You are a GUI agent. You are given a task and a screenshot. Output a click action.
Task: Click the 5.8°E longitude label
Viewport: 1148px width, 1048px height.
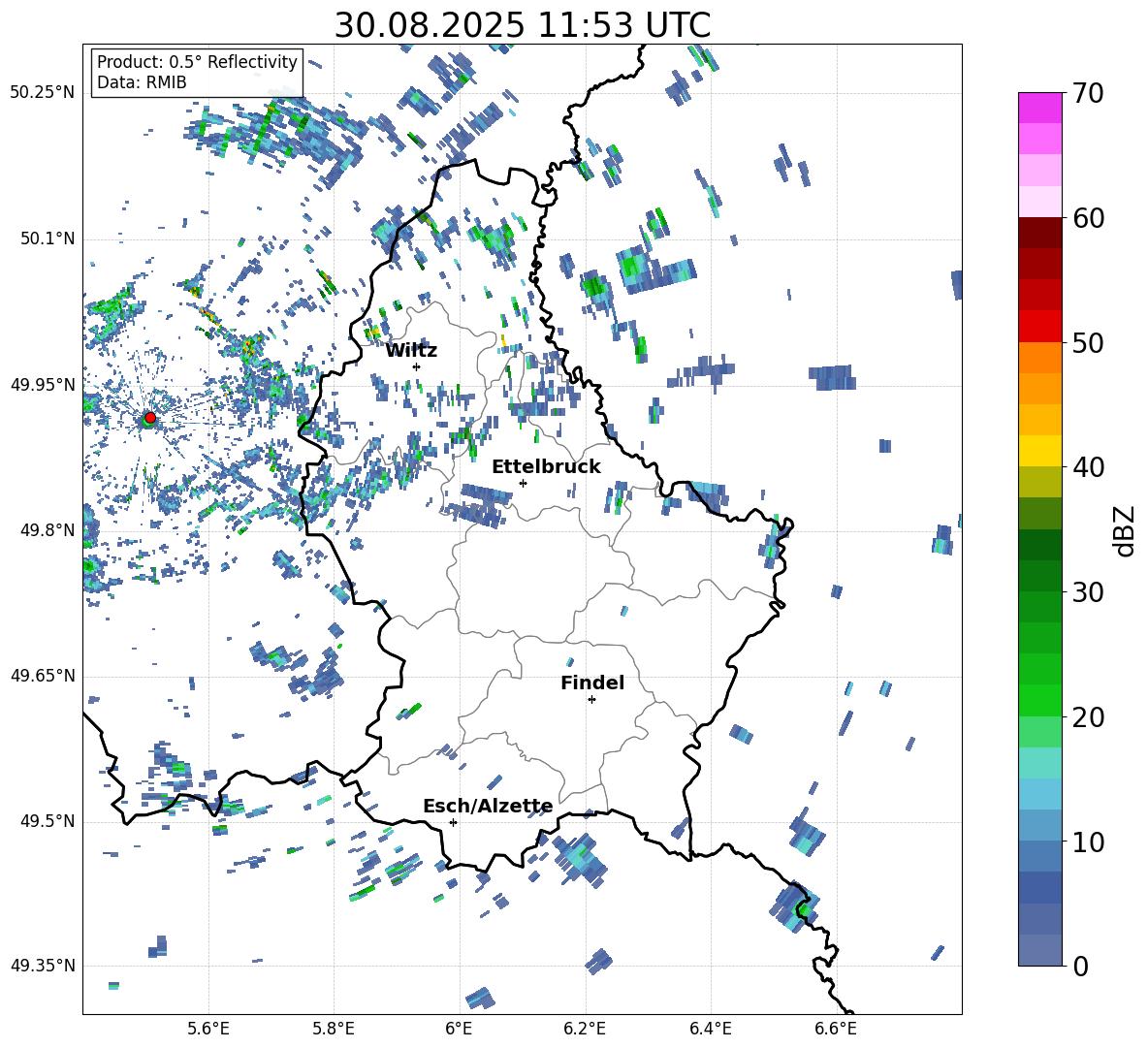(334, 1030)
